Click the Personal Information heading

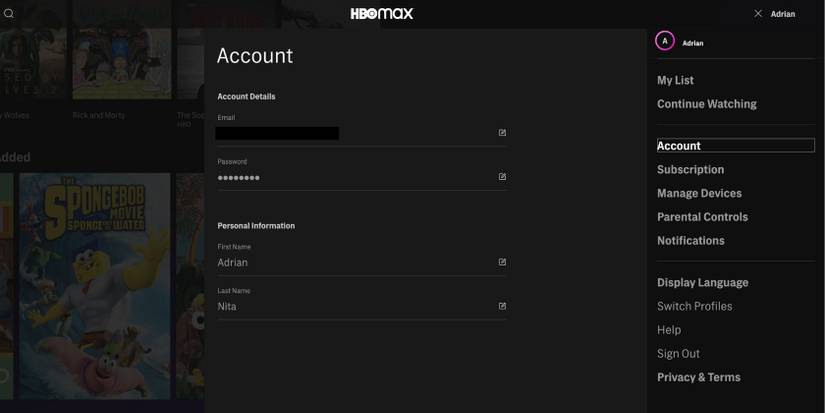point(256,226)
